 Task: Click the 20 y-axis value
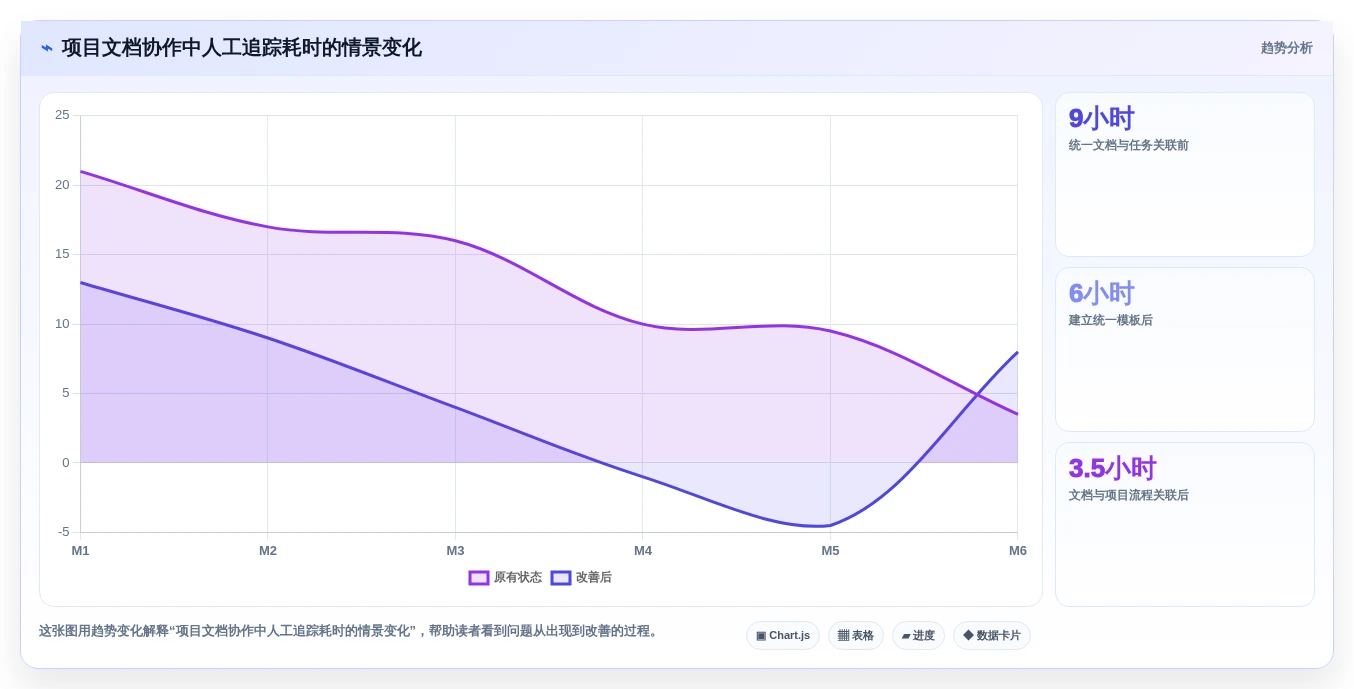click(x=62, y=185)
